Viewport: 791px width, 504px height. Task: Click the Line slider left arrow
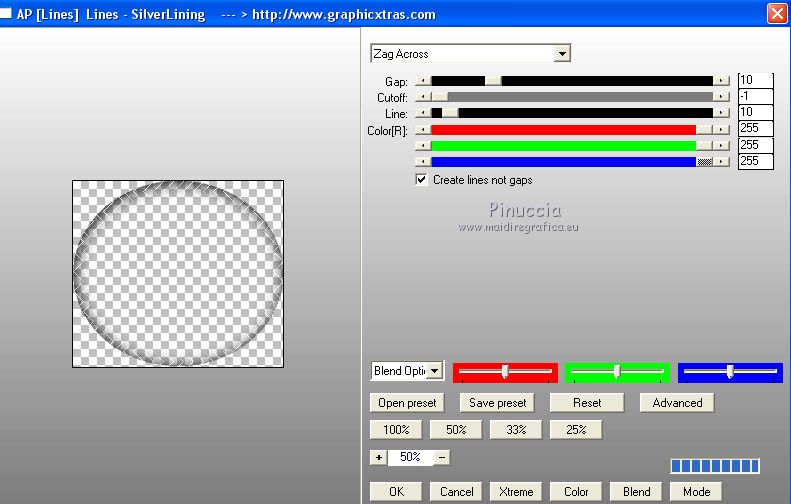click(423, 113)
